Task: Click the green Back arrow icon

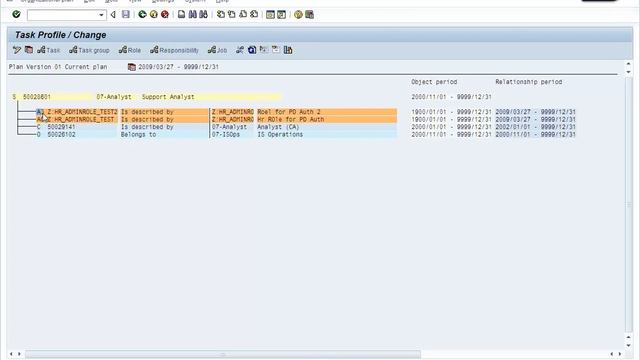Action: point(142,15)
